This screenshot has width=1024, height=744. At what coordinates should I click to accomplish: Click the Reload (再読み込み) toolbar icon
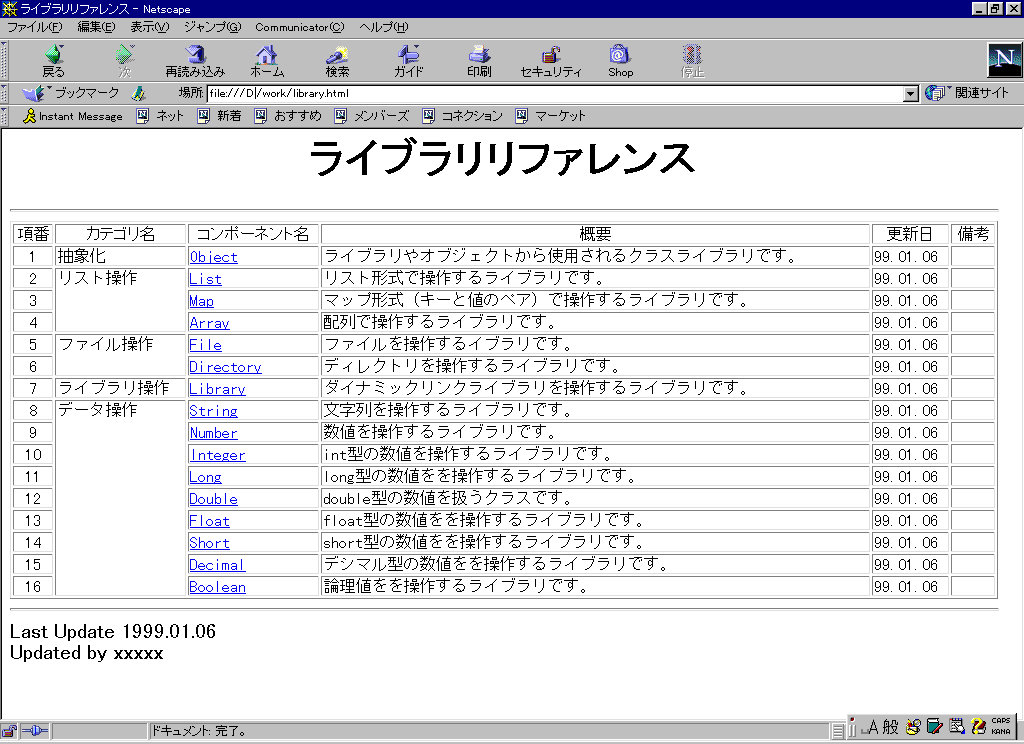[x=195, y=59]
